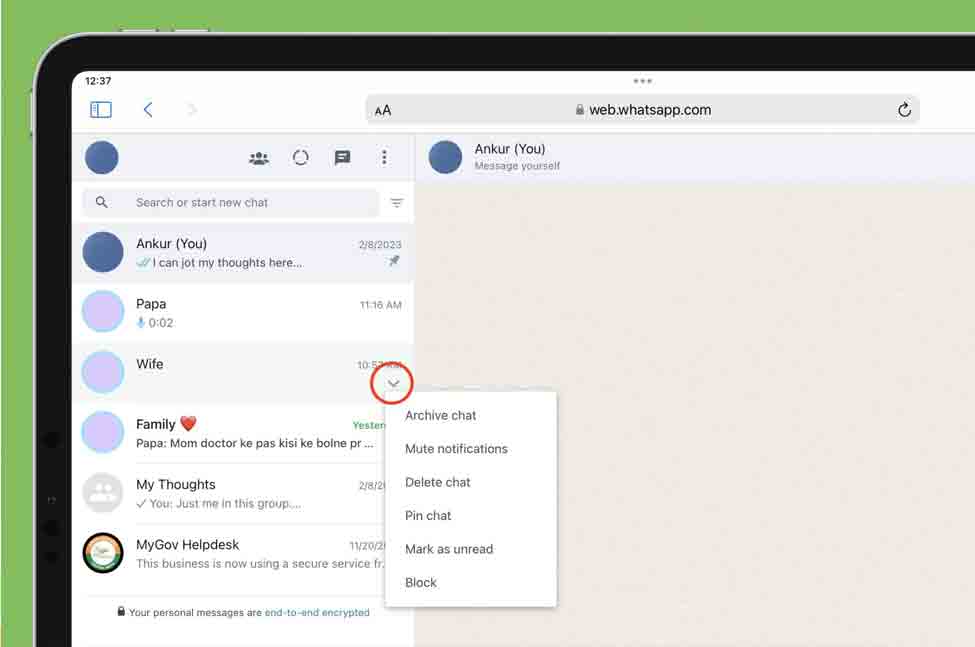Open the Family group chat
Screen dimensions: 975x647
click(x=229, y=433)
